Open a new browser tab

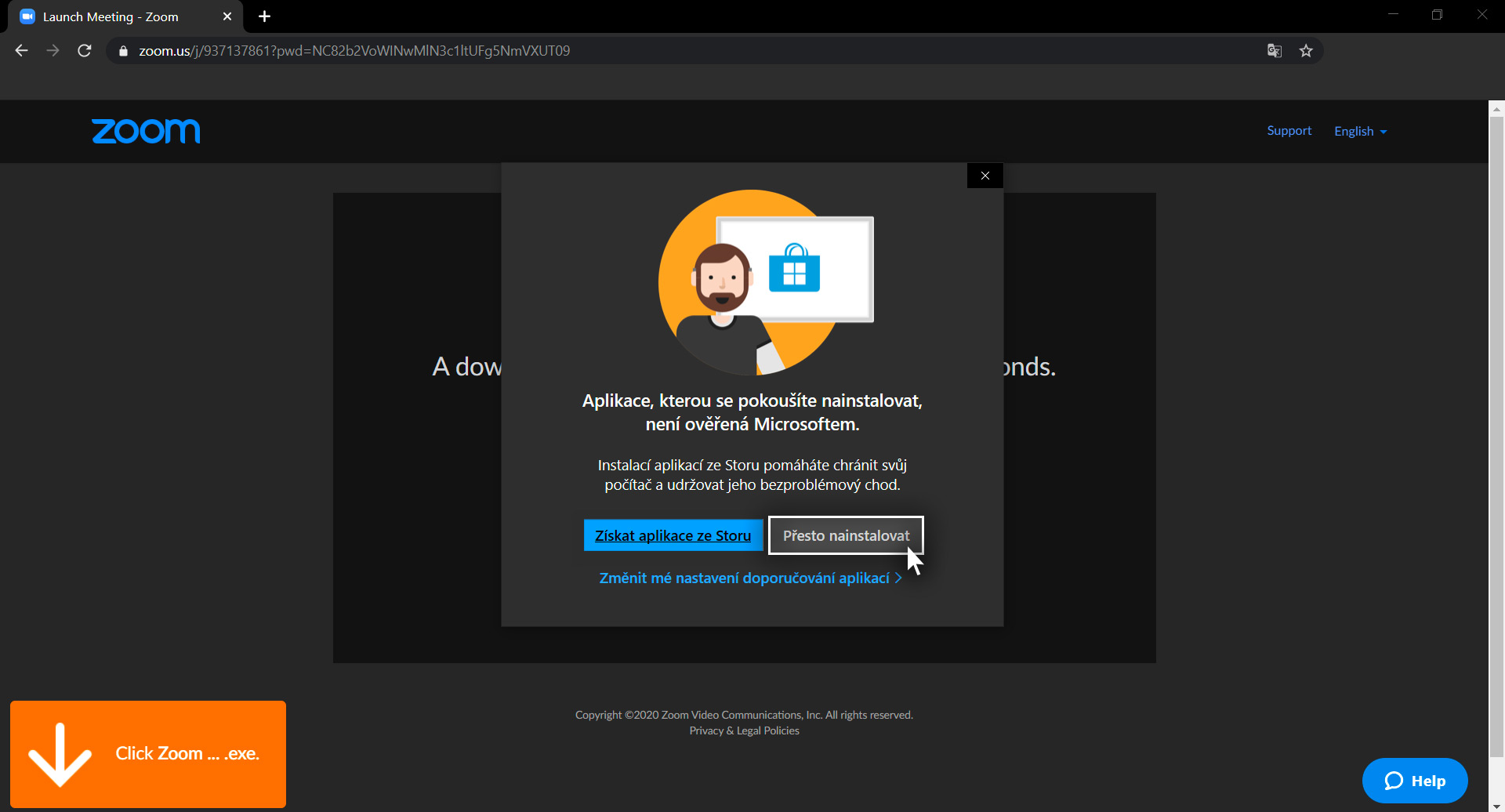pos(265,16)
